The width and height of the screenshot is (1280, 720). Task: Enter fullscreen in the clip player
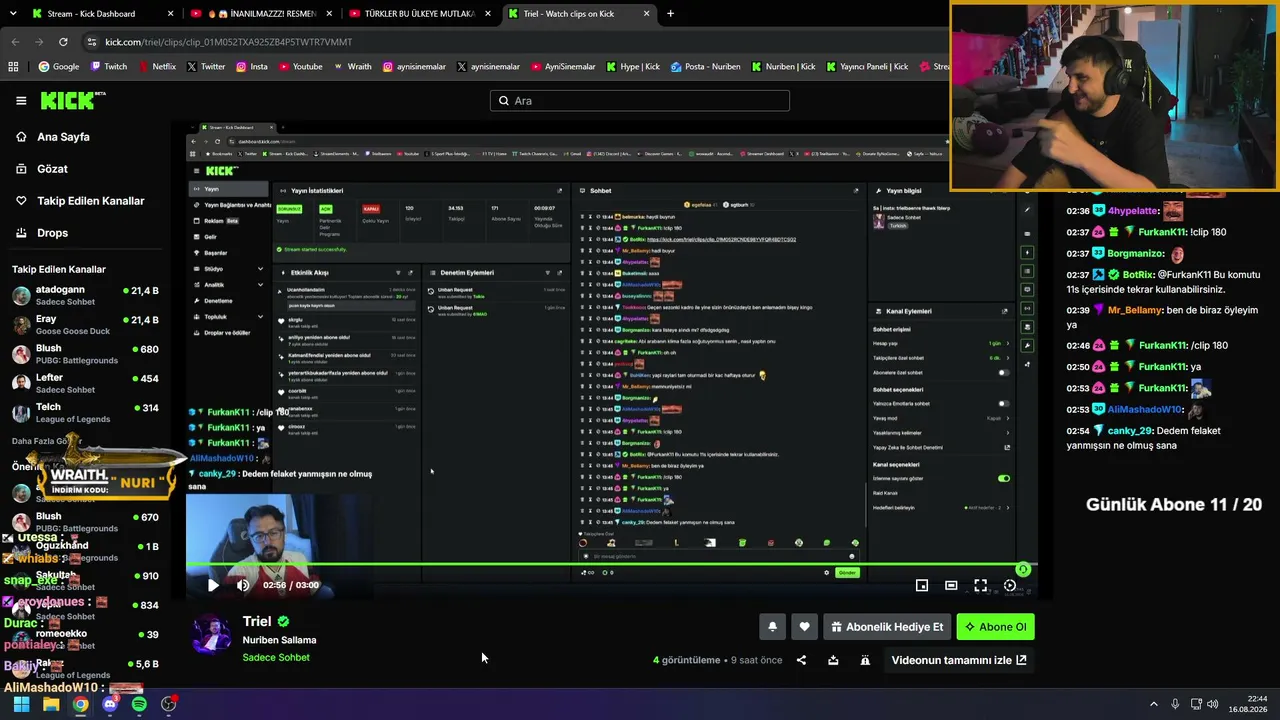pos(981,585)
